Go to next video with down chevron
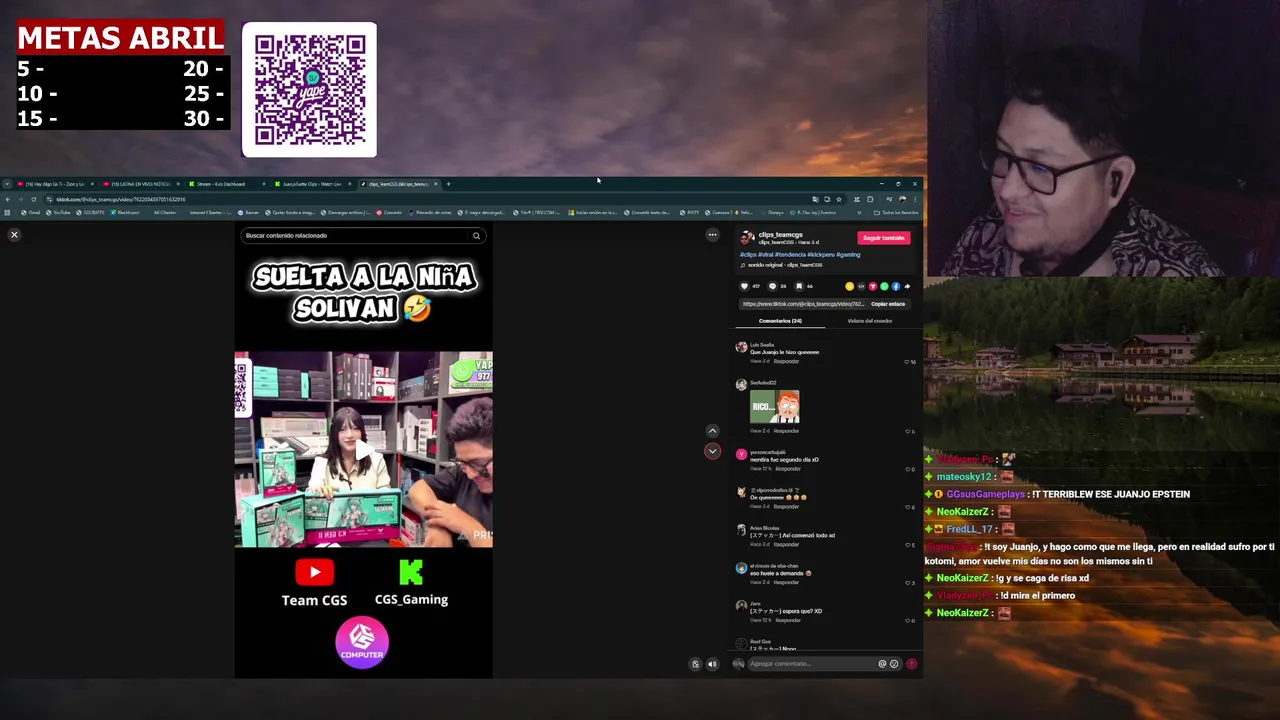The image size is (1280, 720). [712, 451]
